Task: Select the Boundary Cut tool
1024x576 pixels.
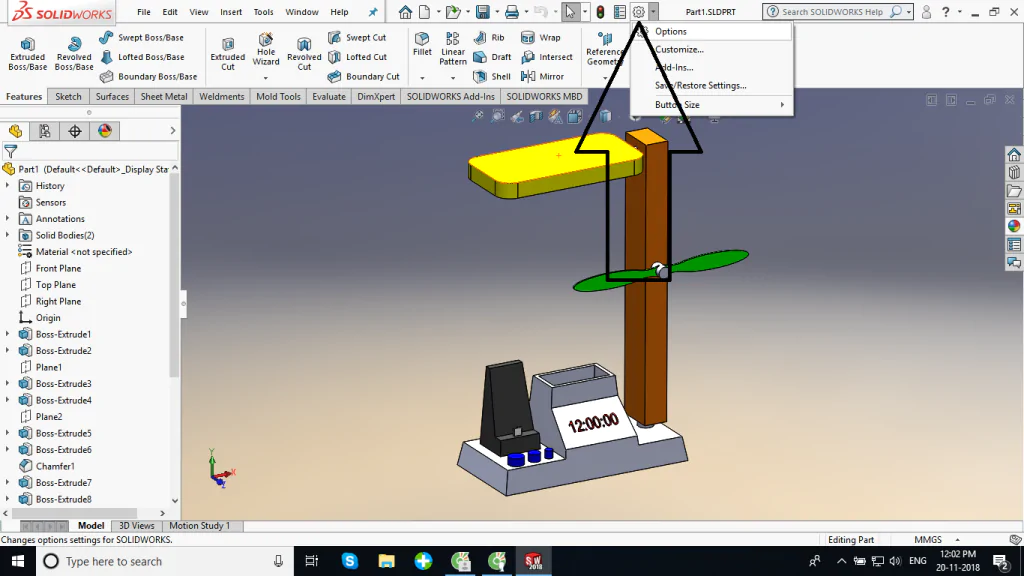Action: 364,76
